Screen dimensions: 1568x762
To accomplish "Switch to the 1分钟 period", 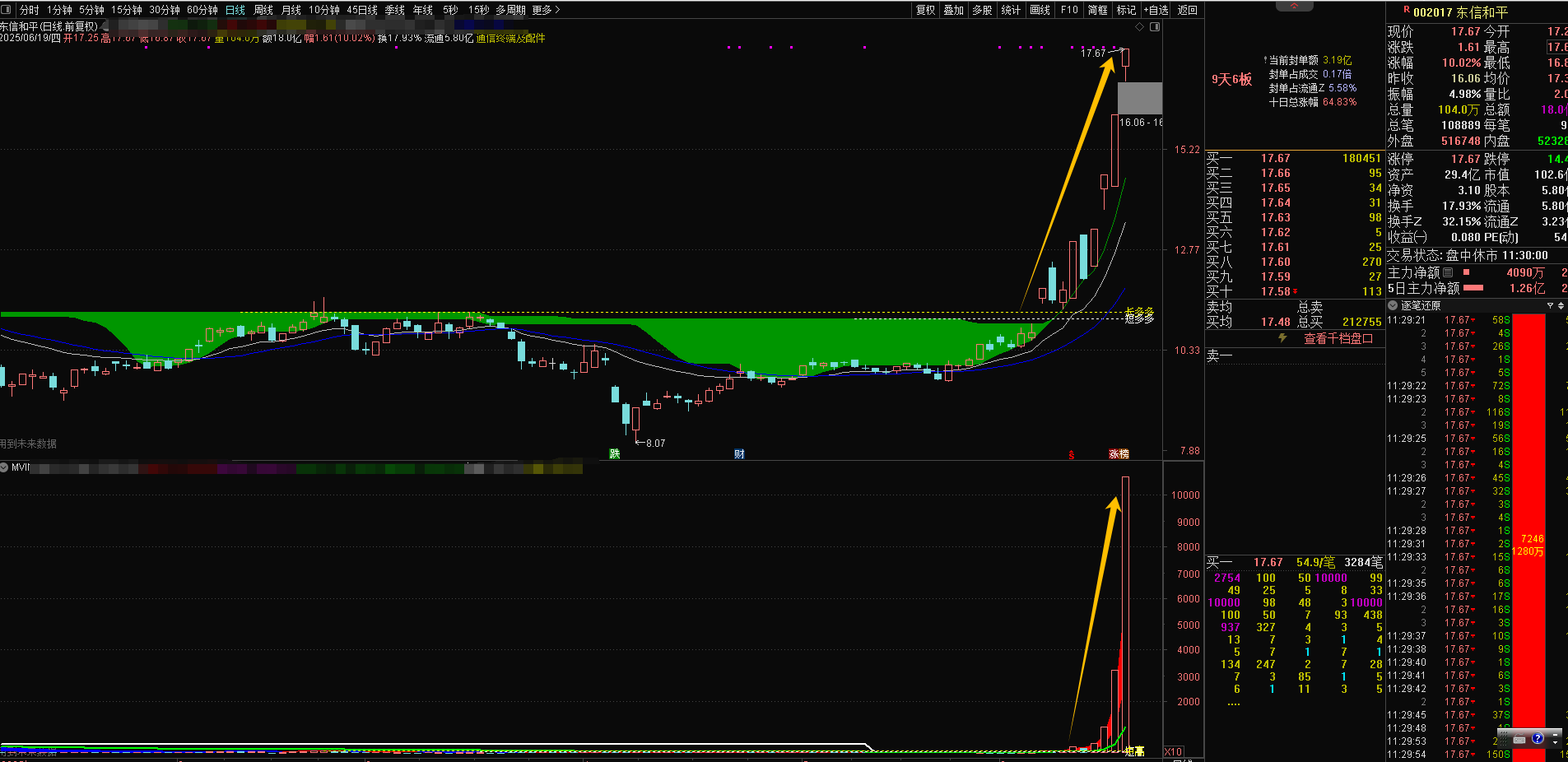I will [x=59, y=10].
